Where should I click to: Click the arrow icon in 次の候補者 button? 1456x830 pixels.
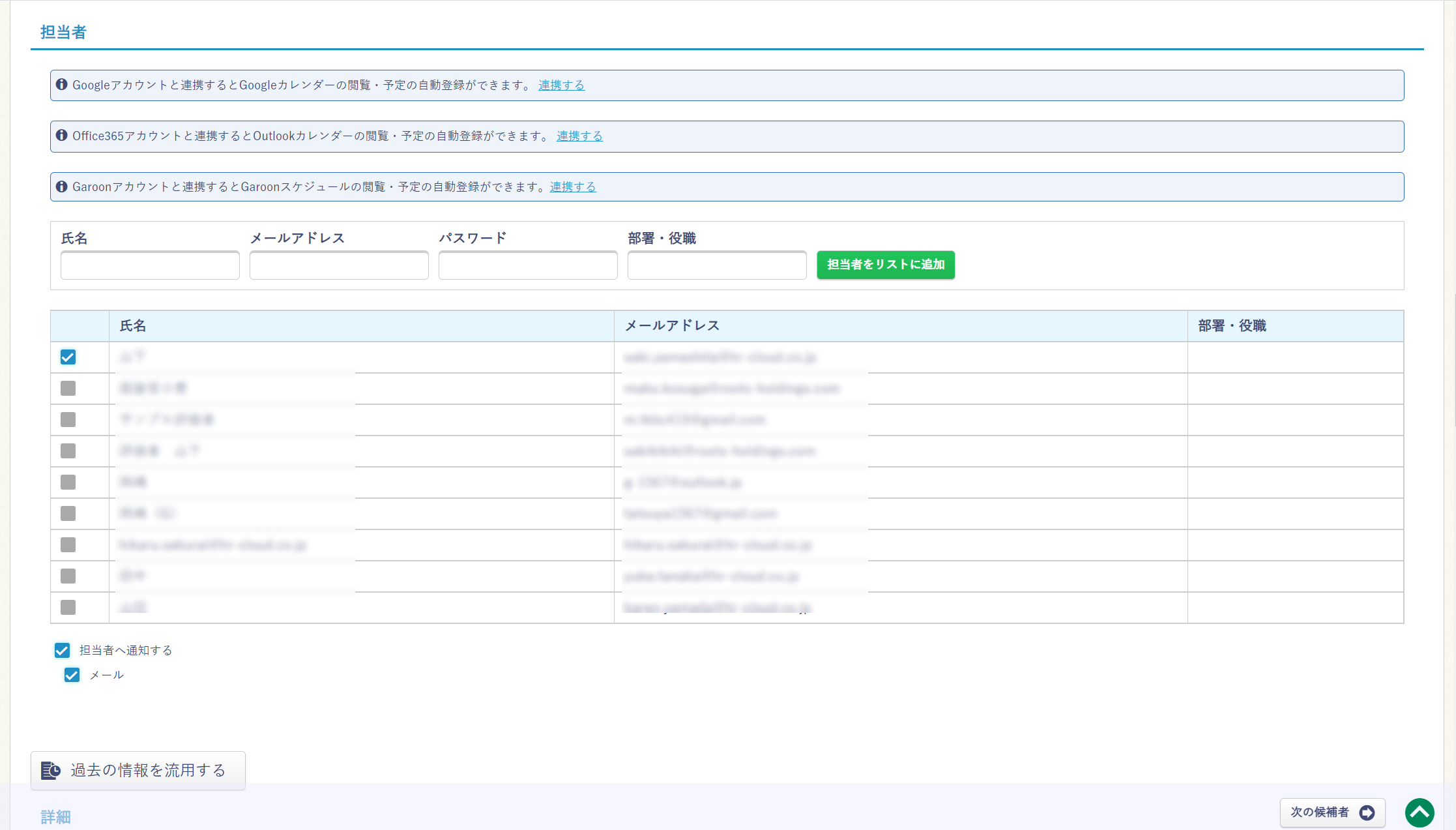[1367, 812]
